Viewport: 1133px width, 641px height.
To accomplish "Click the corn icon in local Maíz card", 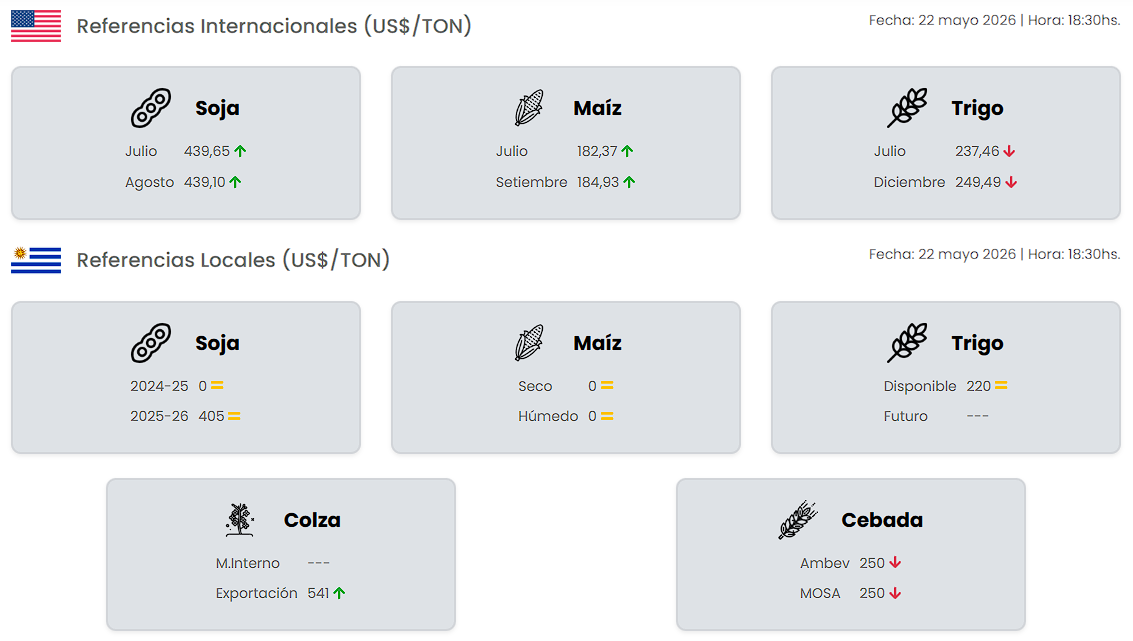I will pos(529,343).
